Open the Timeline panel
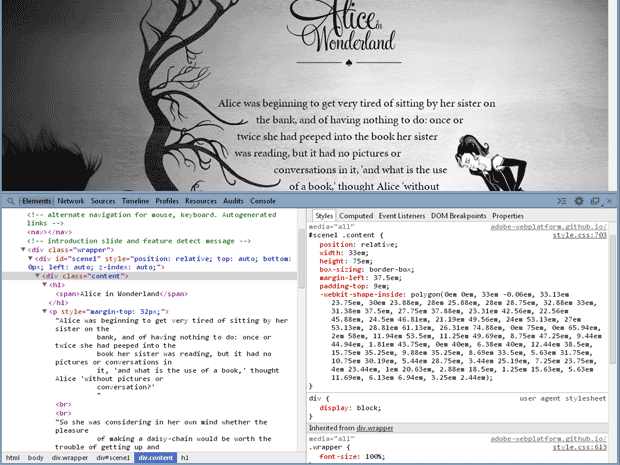This screenshot has height=465, width=620. coord(135,201)
